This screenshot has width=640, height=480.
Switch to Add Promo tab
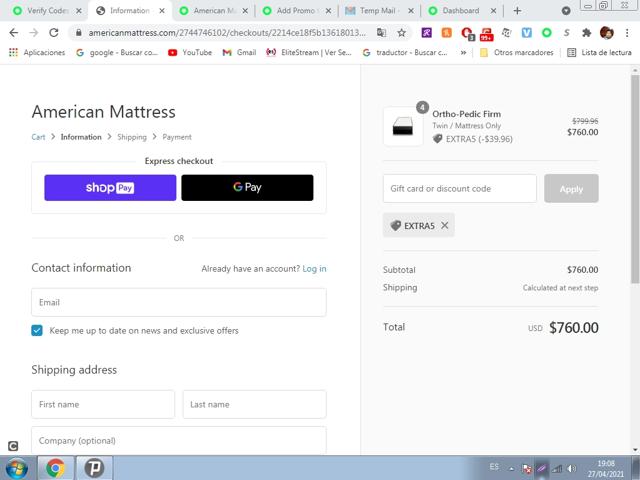click(x=296, y=11)
